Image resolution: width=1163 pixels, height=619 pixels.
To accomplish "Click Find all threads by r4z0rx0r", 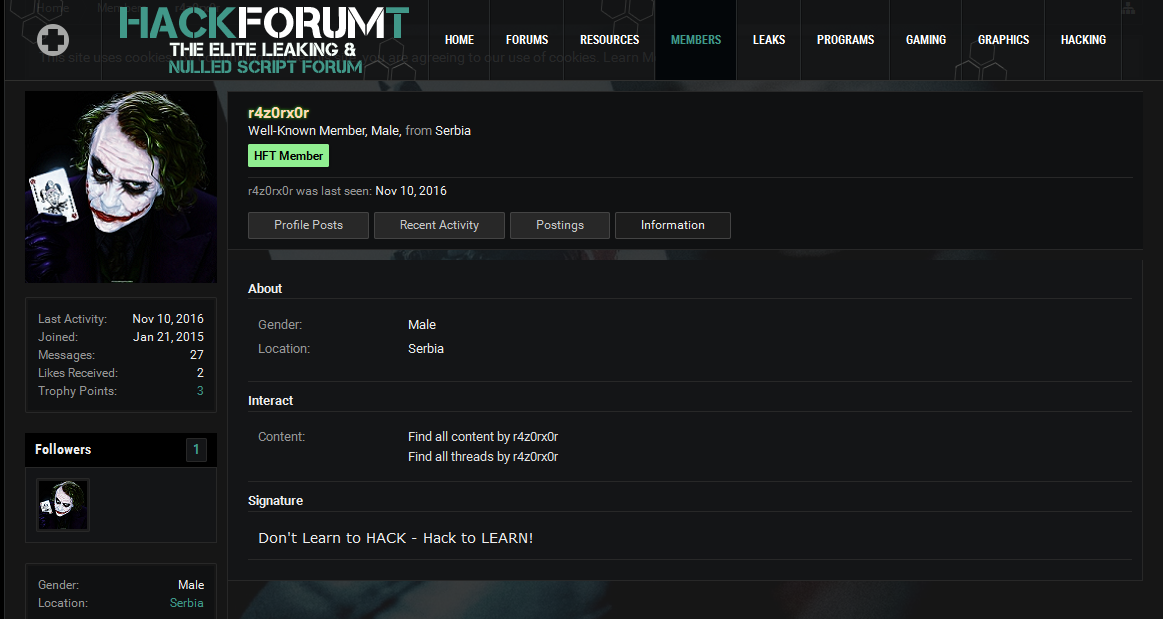I will pos(483,457).
